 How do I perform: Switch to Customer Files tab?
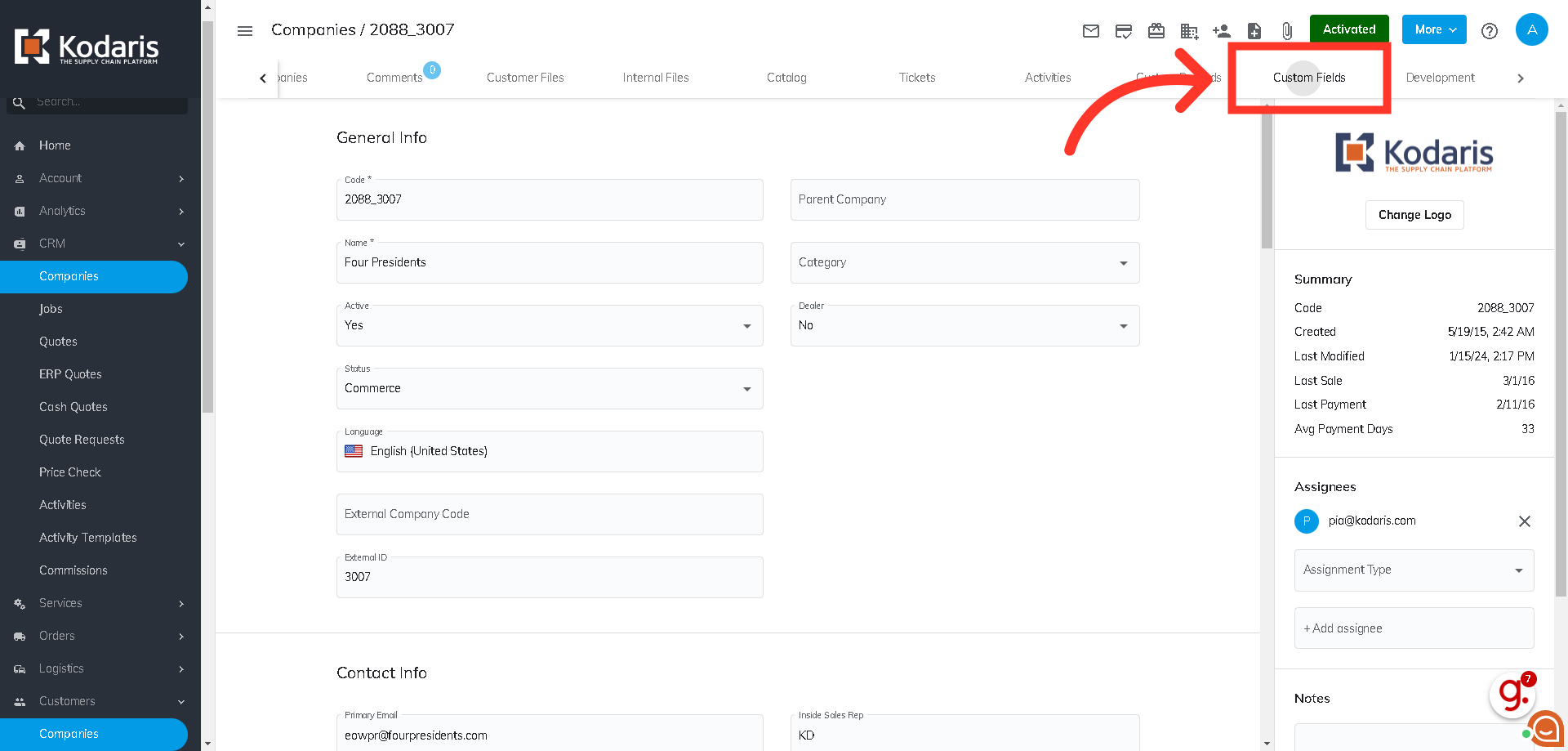525,78
